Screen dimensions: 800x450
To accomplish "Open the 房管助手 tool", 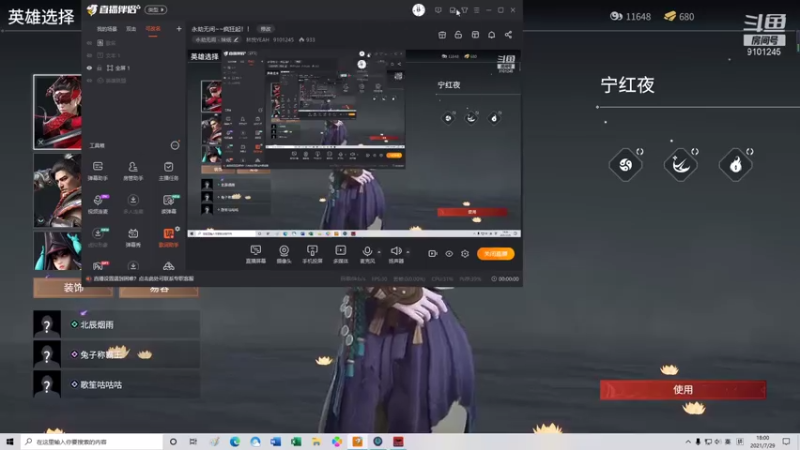I will point(133,170).
